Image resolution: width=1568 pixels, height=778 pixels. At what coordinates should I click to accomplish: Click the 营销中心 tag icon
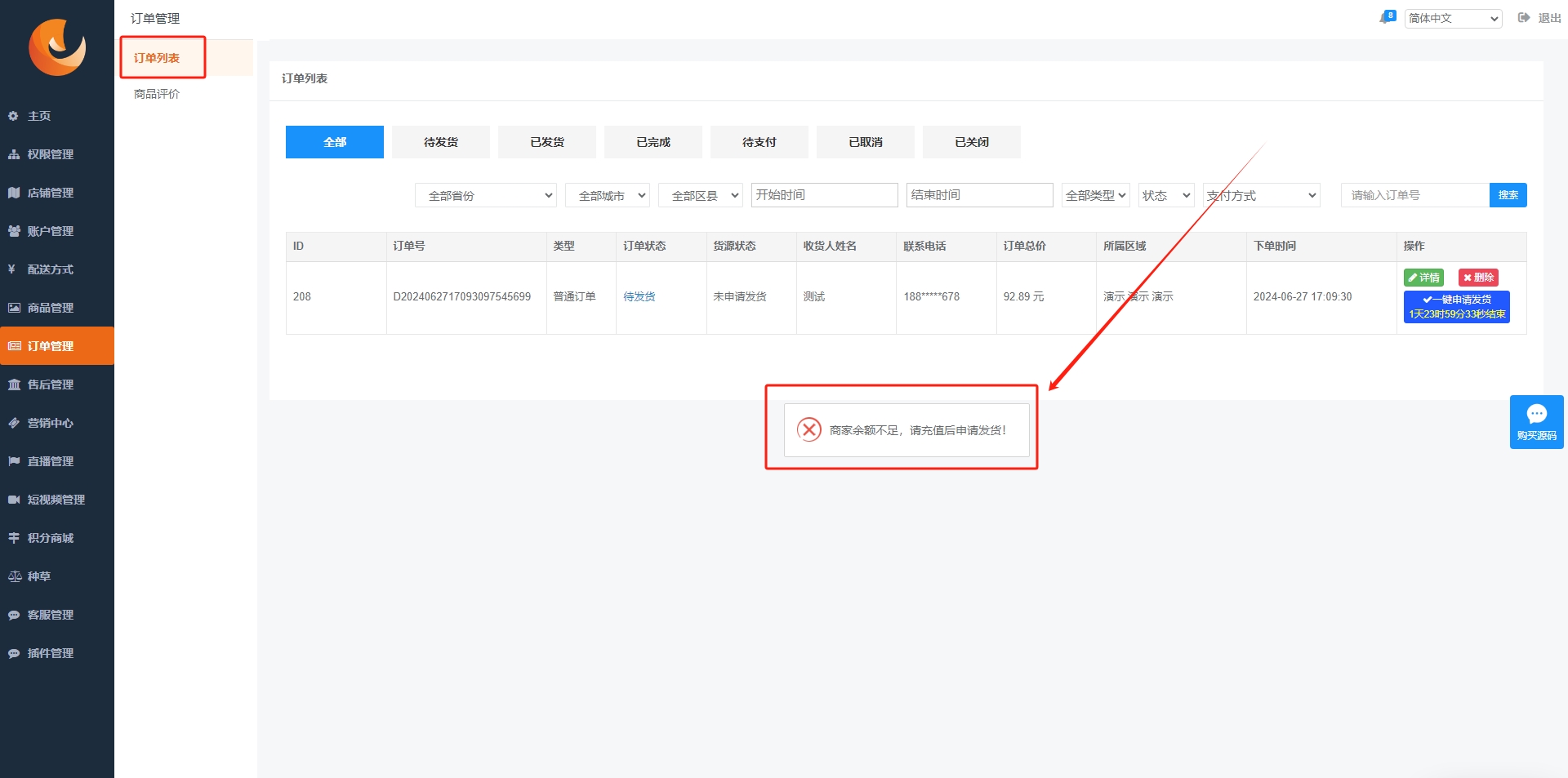(13, 423)
